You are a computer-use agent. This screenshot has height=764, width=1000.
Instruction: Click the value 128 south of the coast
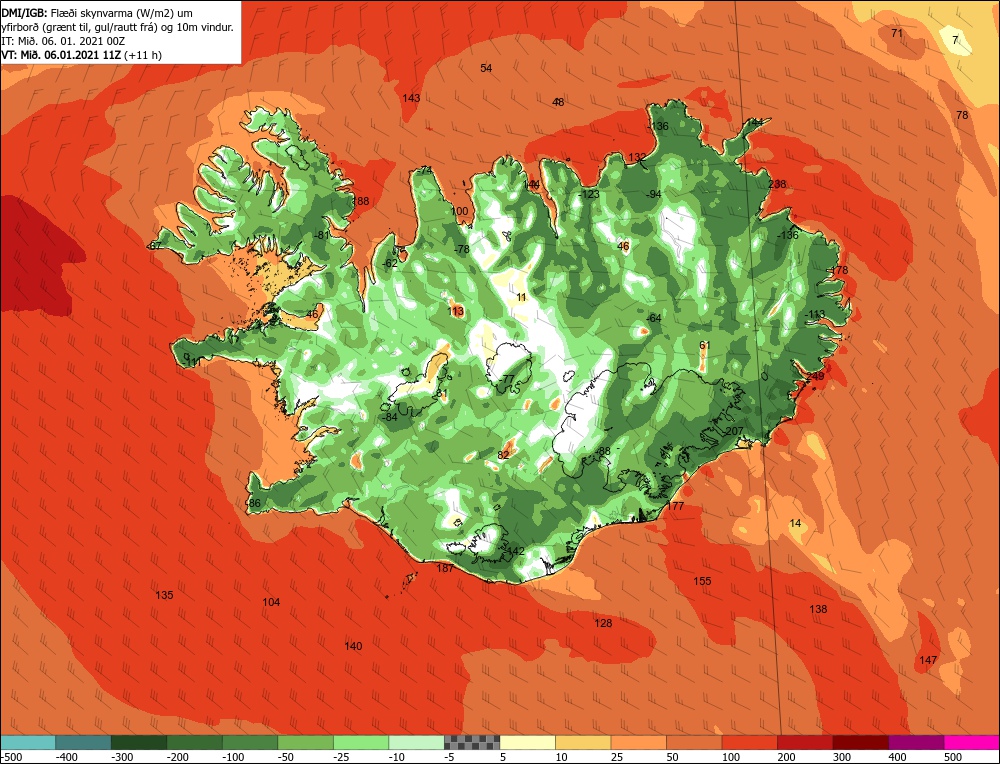603,623
